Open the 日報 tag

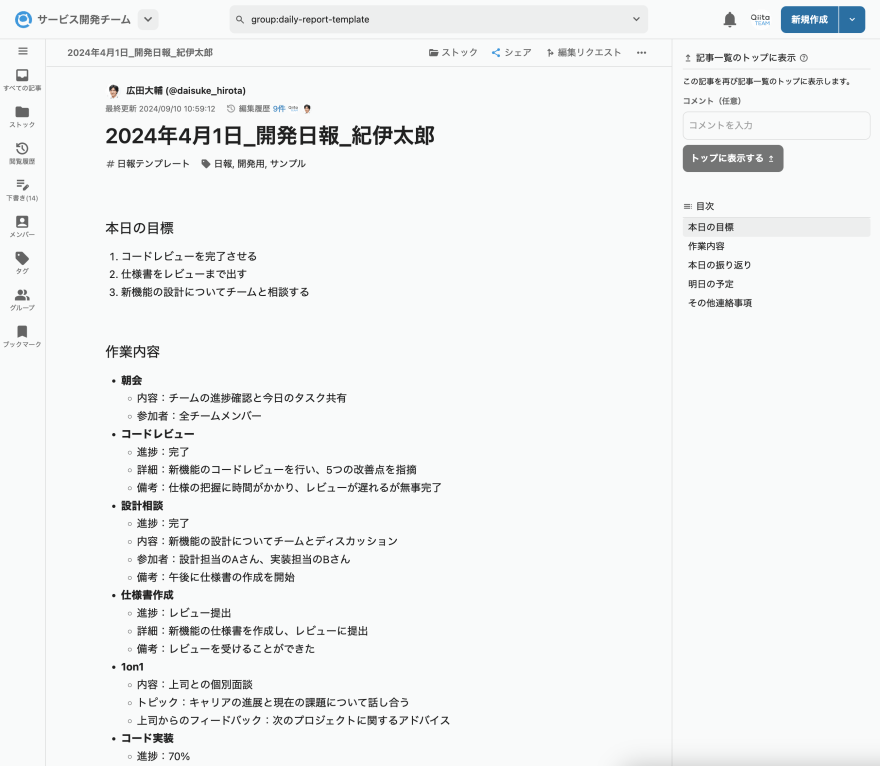pyautogui.click(x=223, y=164)
